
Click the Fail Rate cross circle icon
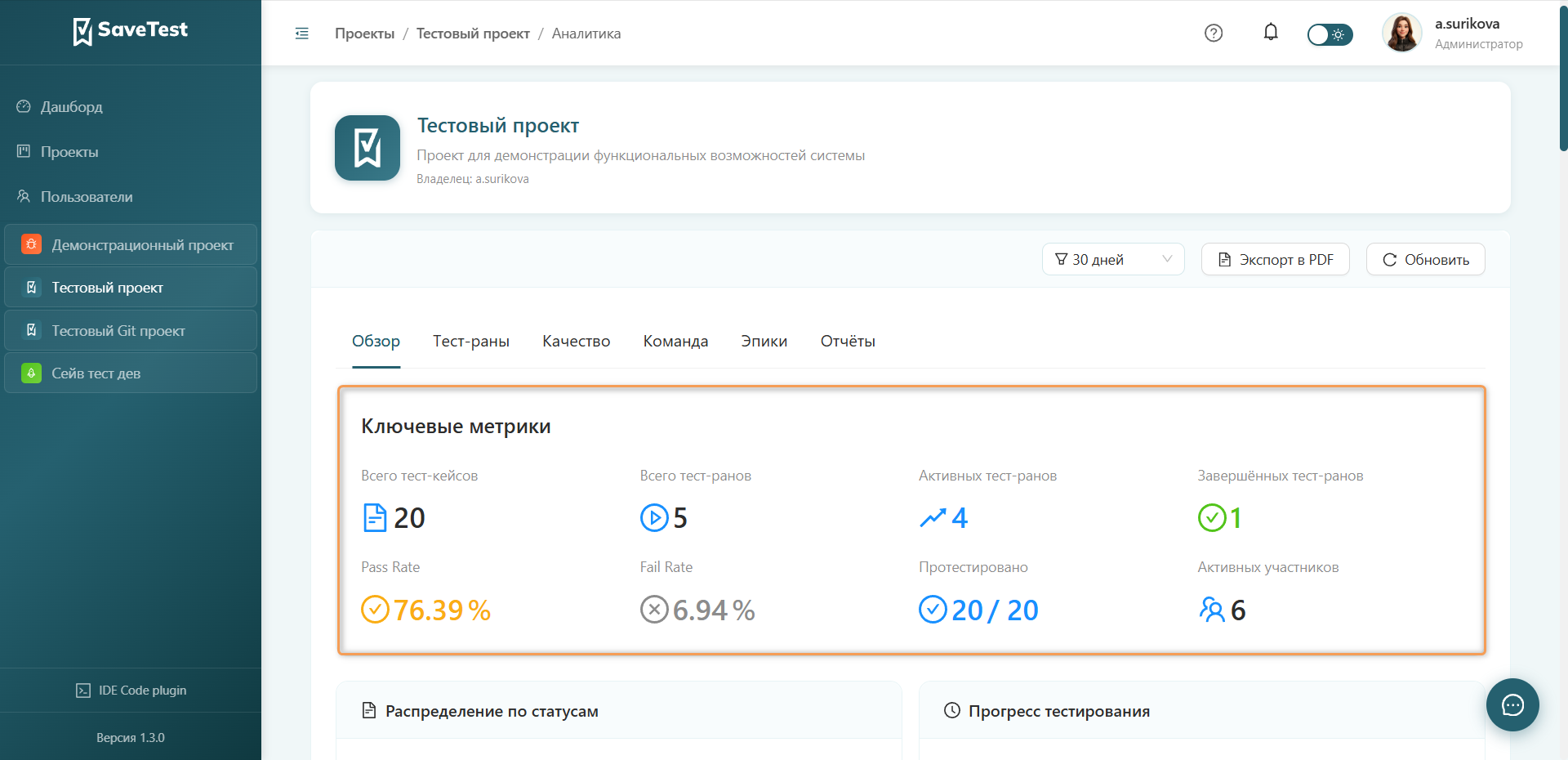[x=654, y=610]
